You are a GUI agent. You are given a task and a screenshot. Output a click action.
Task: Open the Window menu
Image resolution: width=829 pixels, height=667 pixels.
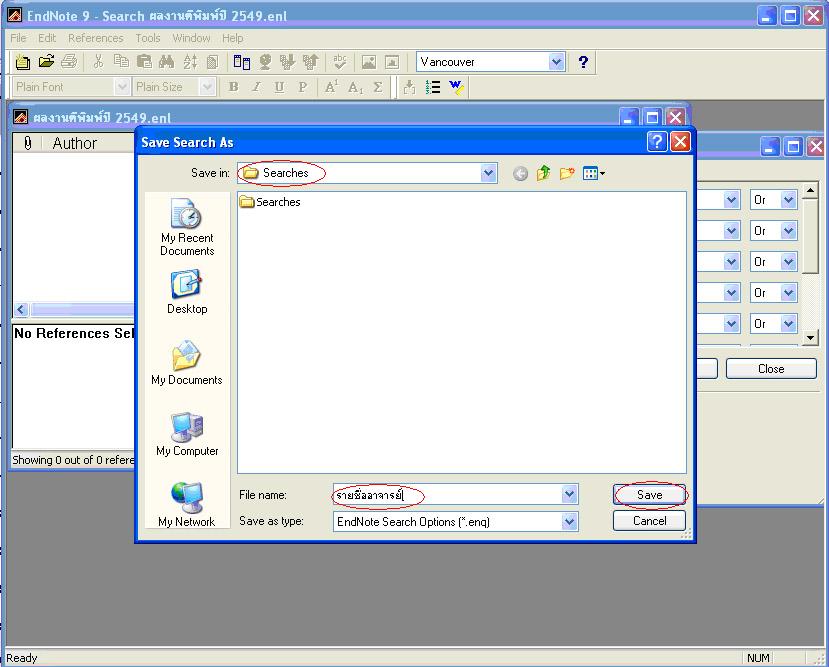click(x=191, y=38)
